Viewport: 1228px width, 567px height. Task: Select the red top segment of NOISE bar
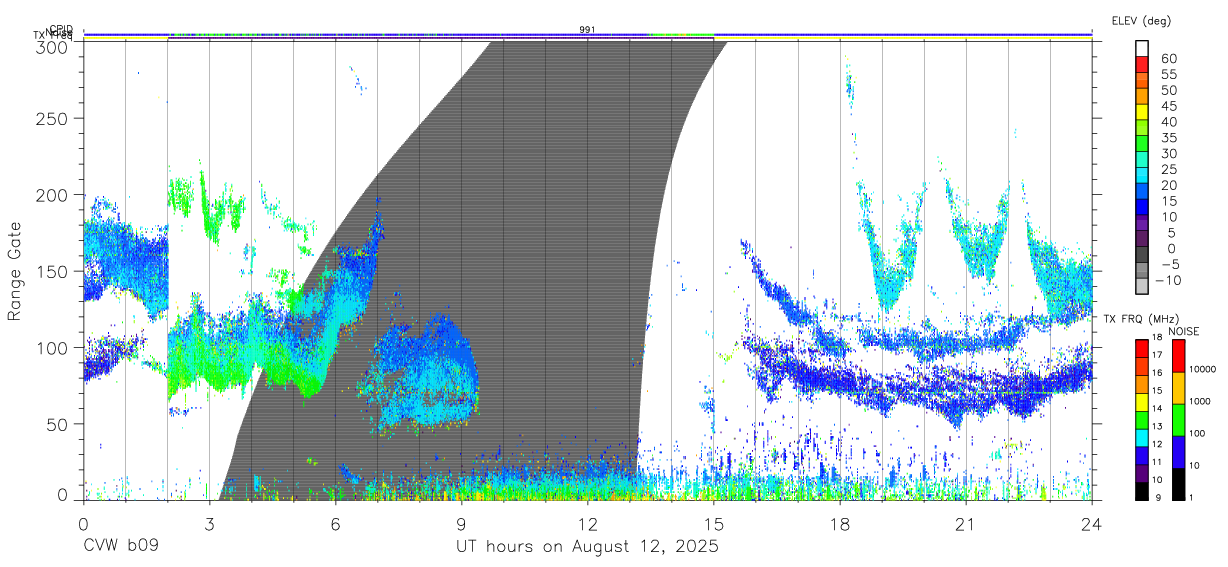1177,356
